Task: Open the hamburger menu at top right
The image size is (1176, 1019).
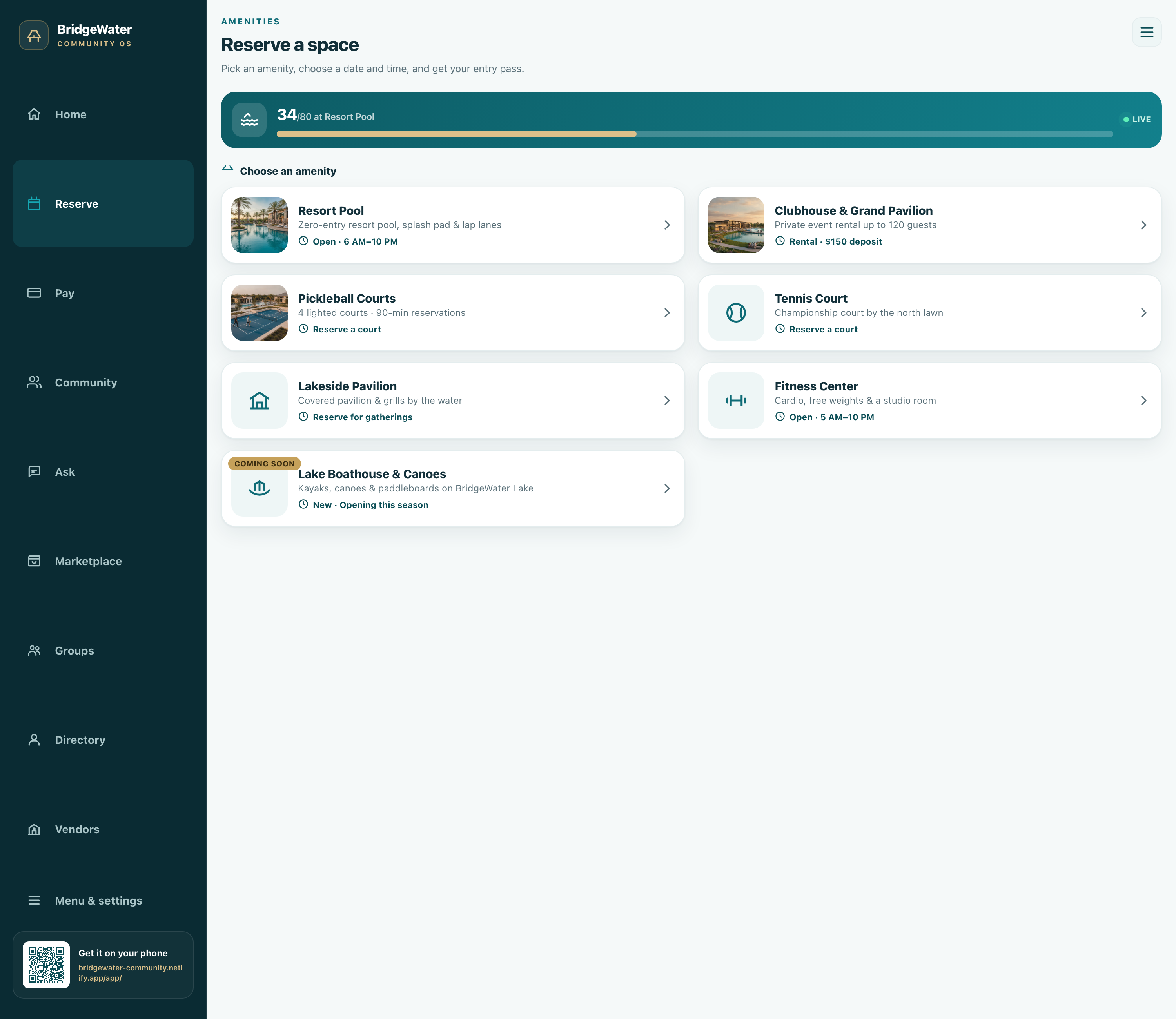Action: (x=1147, y=33)
